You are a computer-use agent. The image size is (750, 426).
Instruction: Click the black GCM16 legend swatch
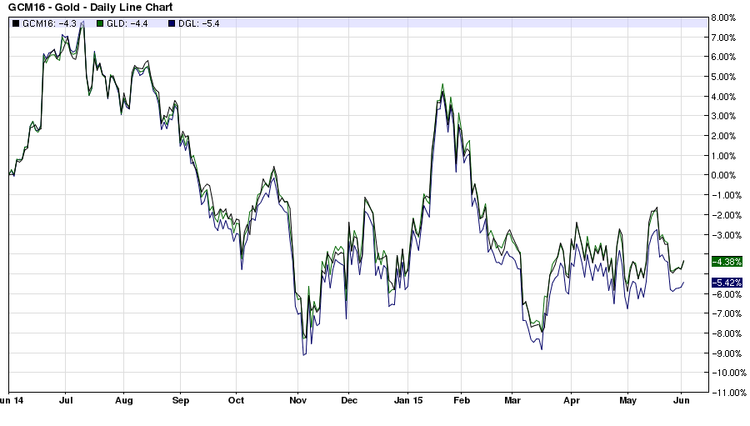pos(14,22)
